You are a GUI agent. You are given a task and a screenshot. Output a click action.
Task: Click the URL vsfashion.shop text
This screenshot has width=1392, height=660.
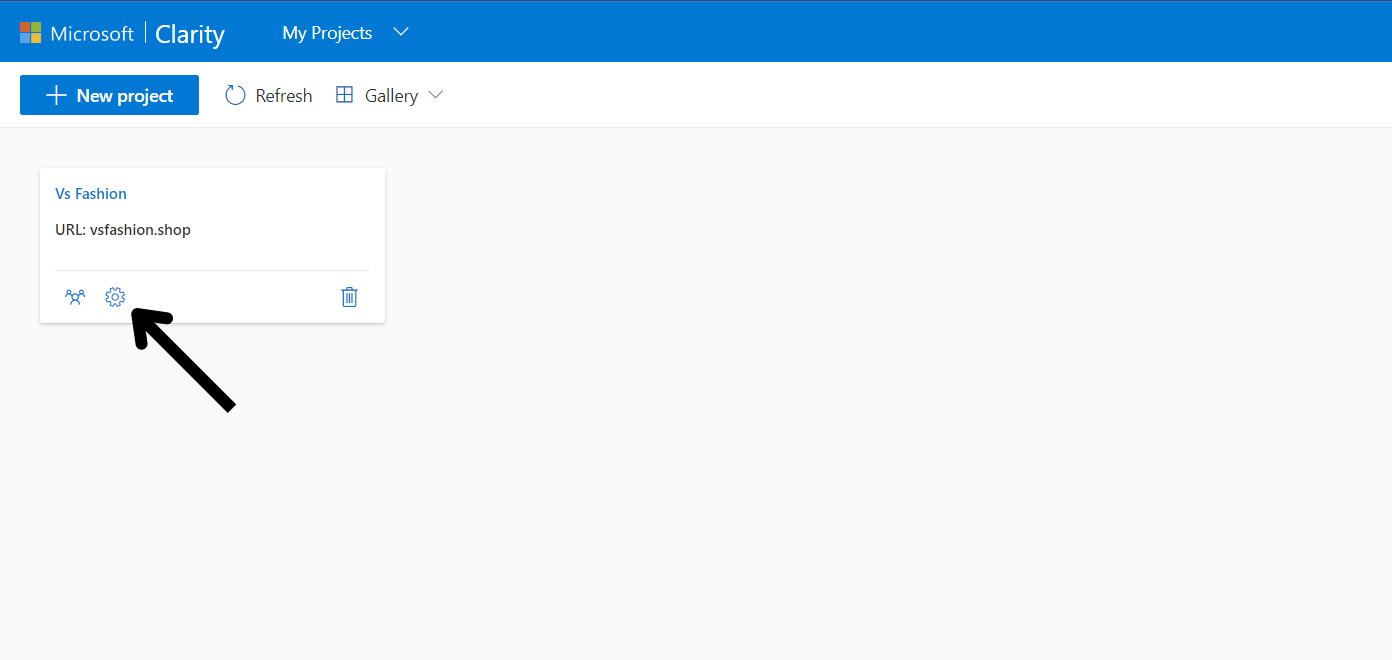(123, 230)
